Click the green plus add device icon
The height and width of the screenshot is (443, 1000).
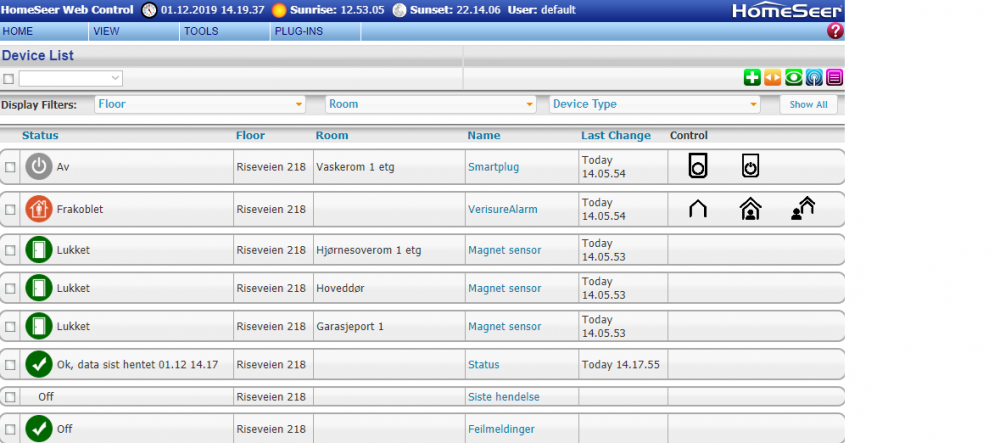(752, 78)
